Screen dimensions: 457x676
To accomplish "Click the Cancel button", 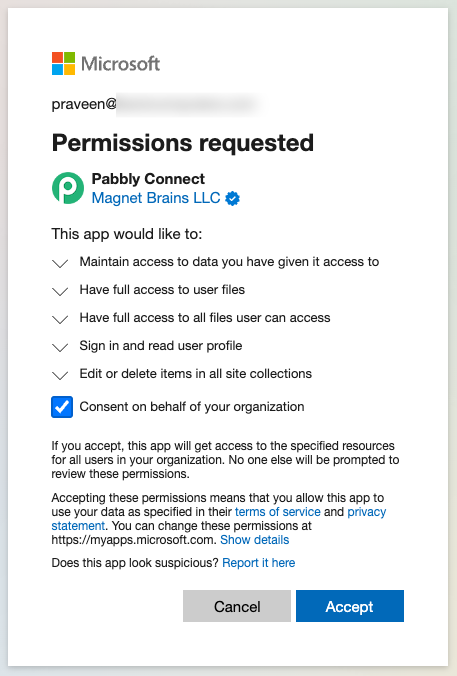I will pos(237,606).
